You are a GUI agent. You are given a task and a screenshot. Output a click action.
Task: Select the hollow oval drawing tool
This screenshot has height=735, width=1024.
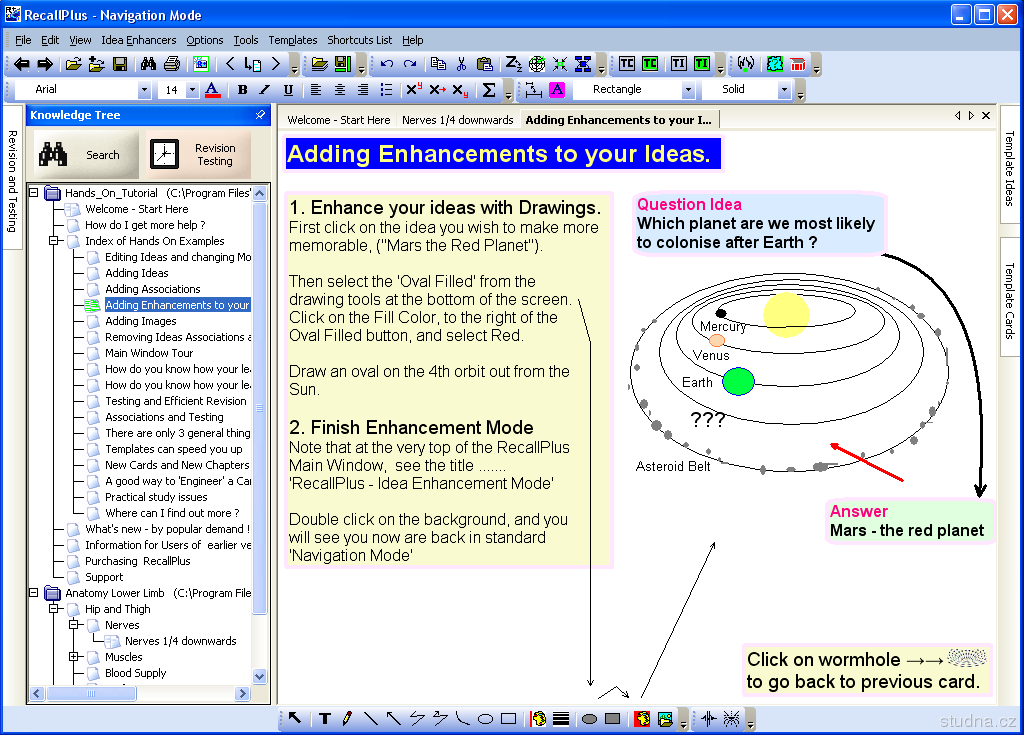tap(485, 719)
